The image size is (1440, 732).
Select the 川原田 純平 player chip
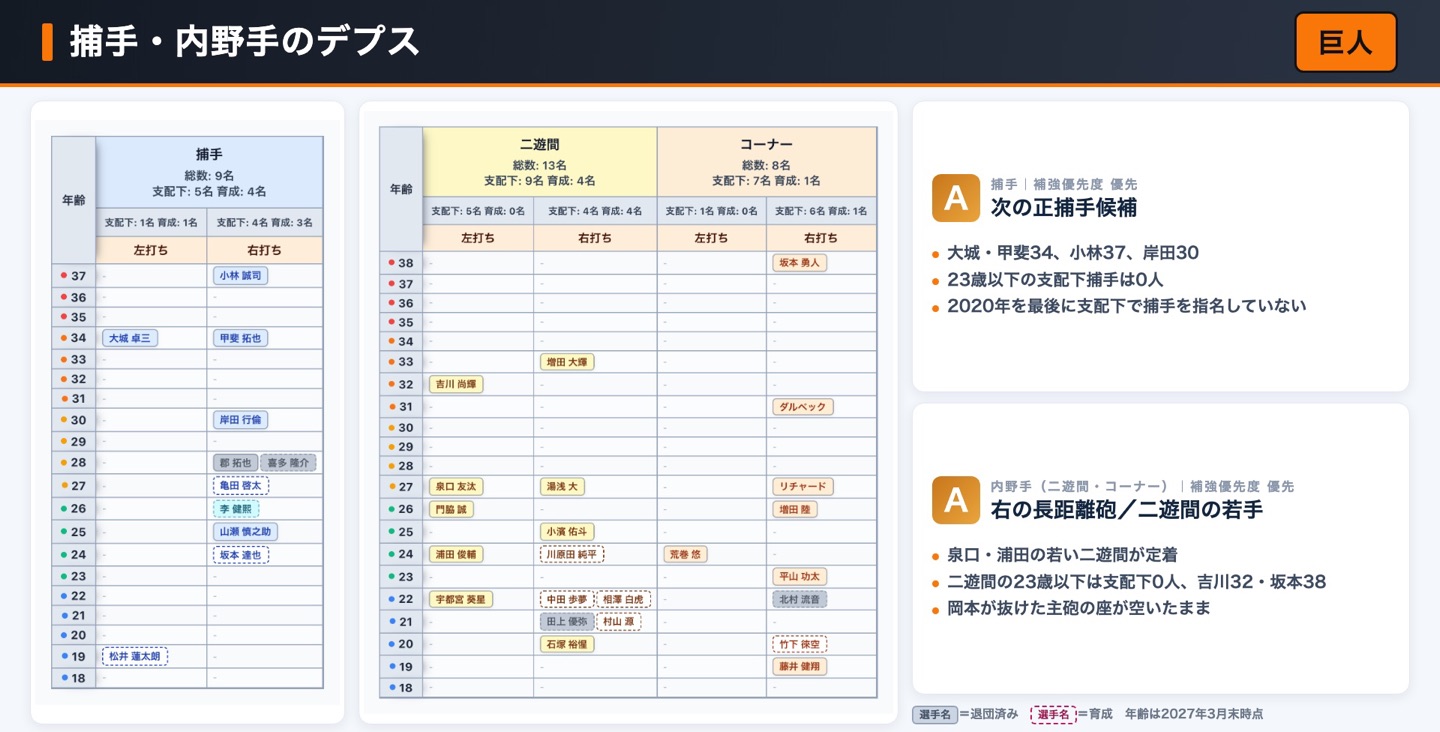coord(572,554)
